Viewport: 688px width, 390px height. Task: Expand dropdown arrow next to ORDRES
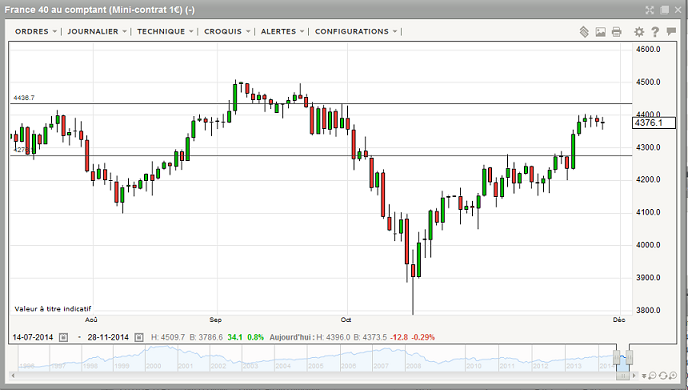tap(55, 32)
